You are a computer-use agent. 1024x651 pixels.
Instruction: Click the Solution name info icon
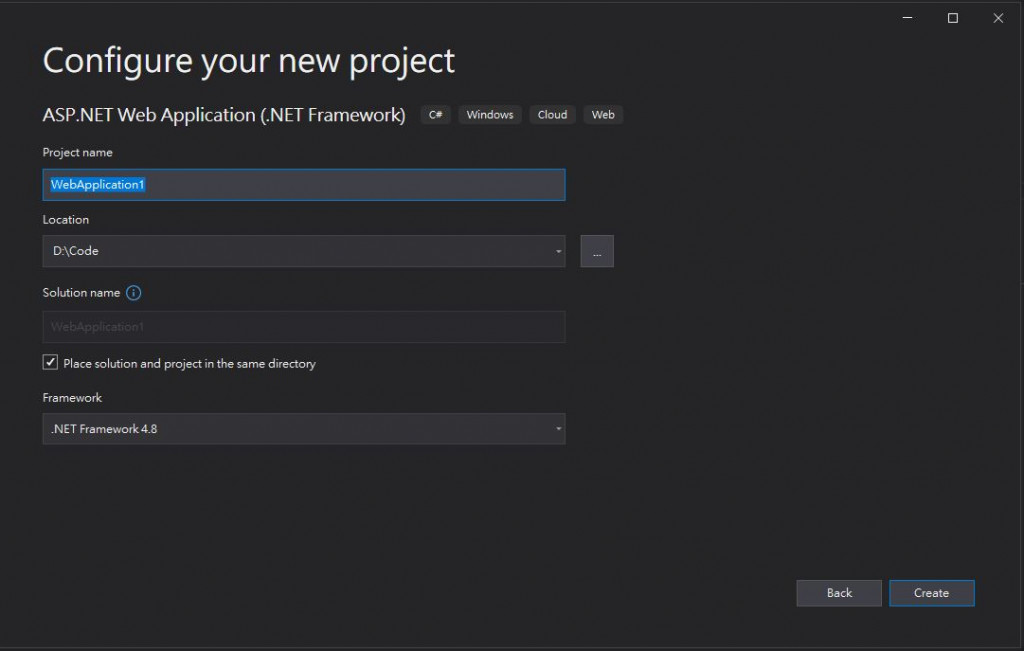point(133,293)
